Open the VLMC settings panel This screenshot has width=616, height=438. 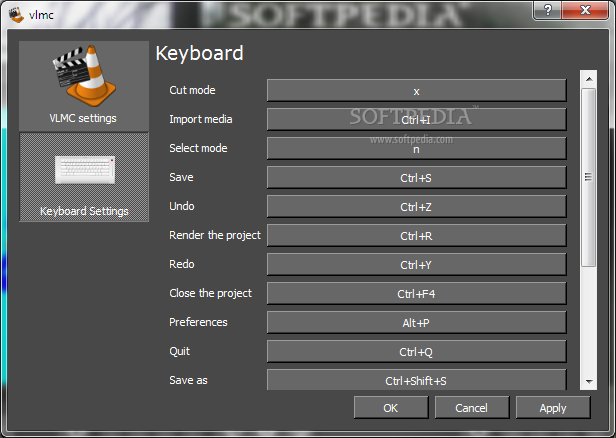click(x=84, y=86)
